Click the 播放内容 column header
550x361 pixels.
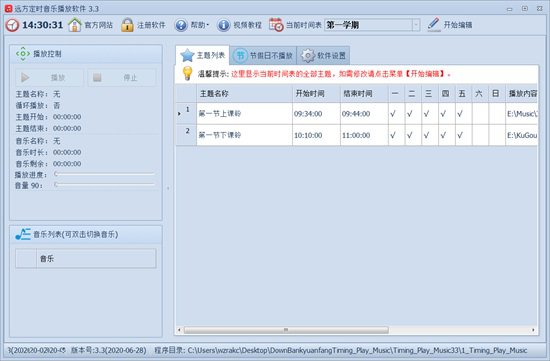click(522, 94)
